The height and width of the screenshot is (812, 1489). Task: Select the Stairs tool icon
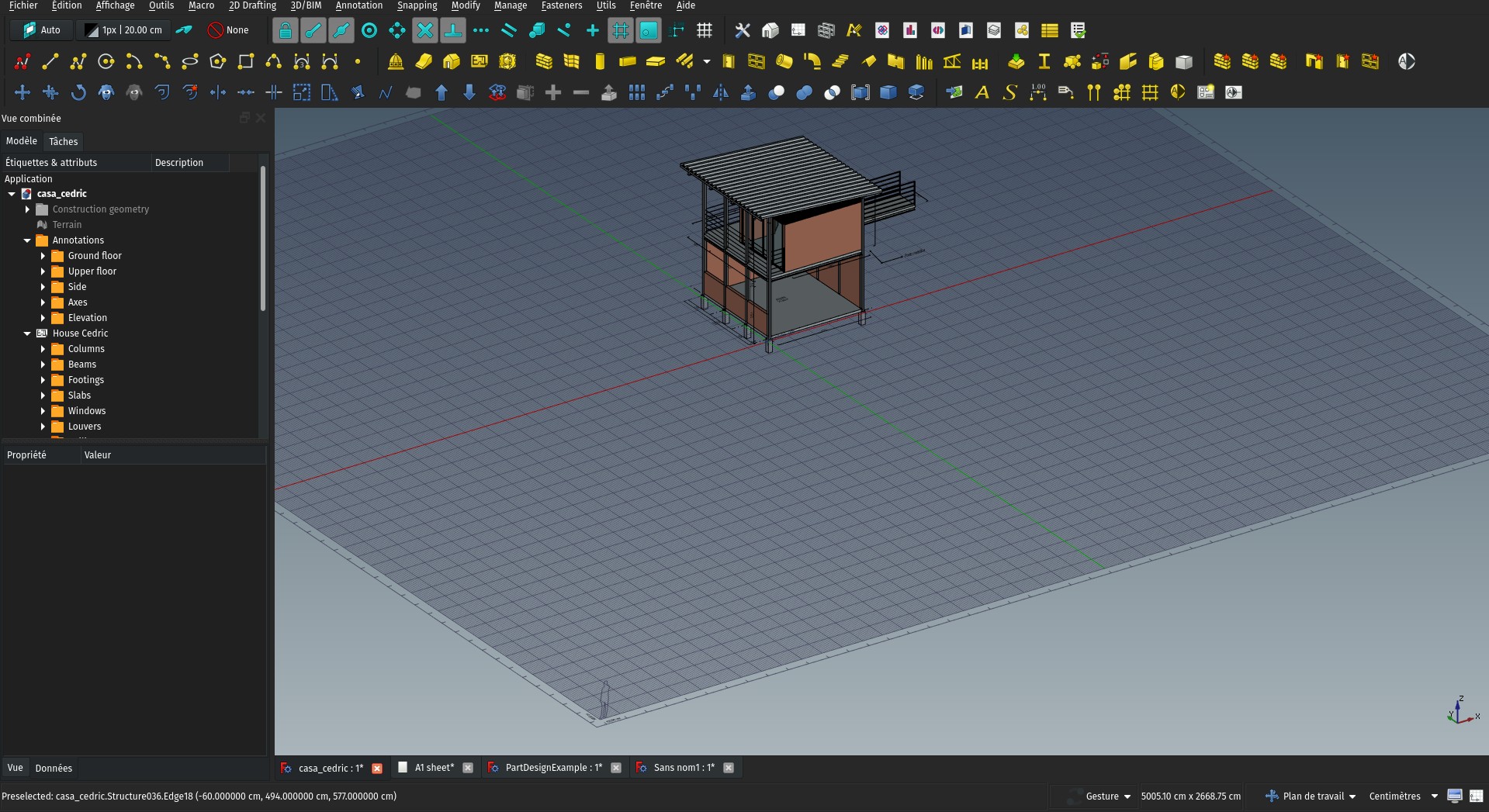(x=840, y=61)
